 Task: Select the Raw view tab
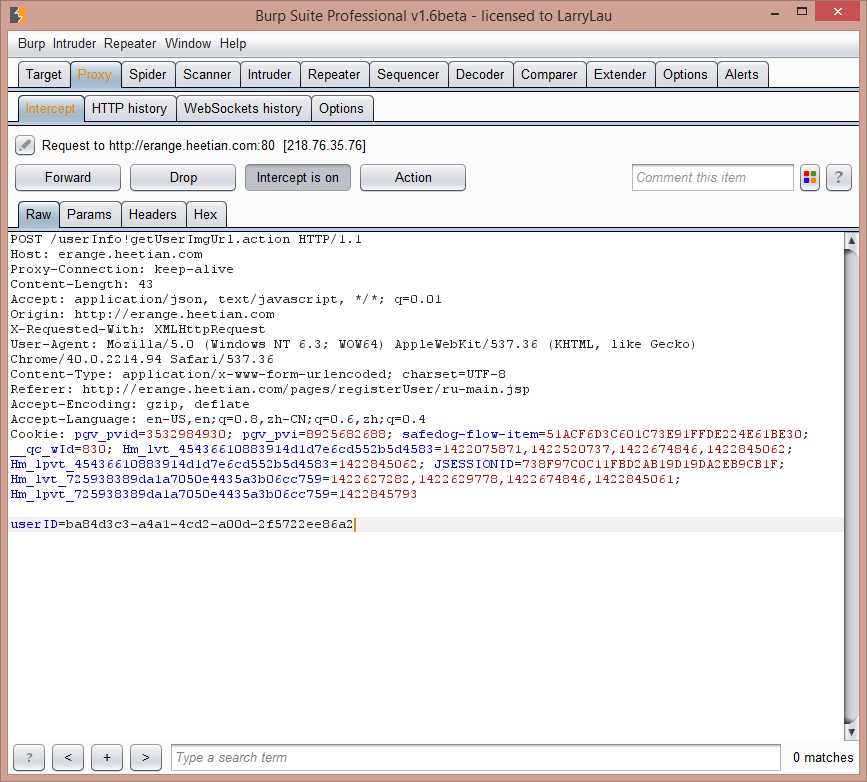tap(38, 215)
